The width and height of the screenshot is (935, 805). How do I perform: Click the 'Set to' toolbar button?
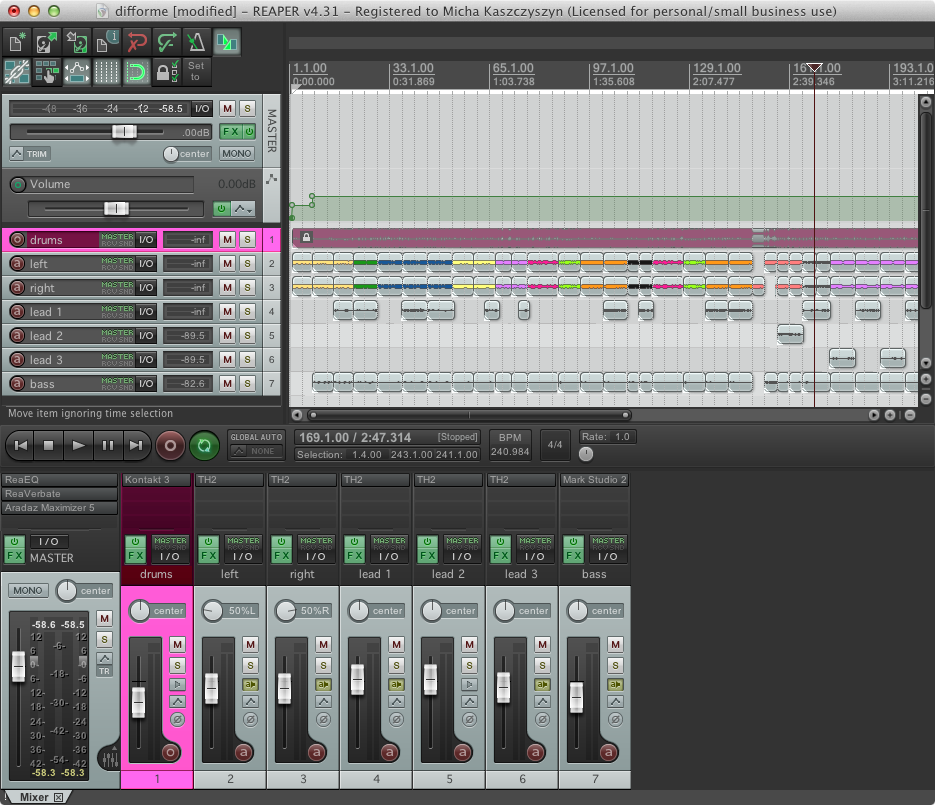[196, 72]
